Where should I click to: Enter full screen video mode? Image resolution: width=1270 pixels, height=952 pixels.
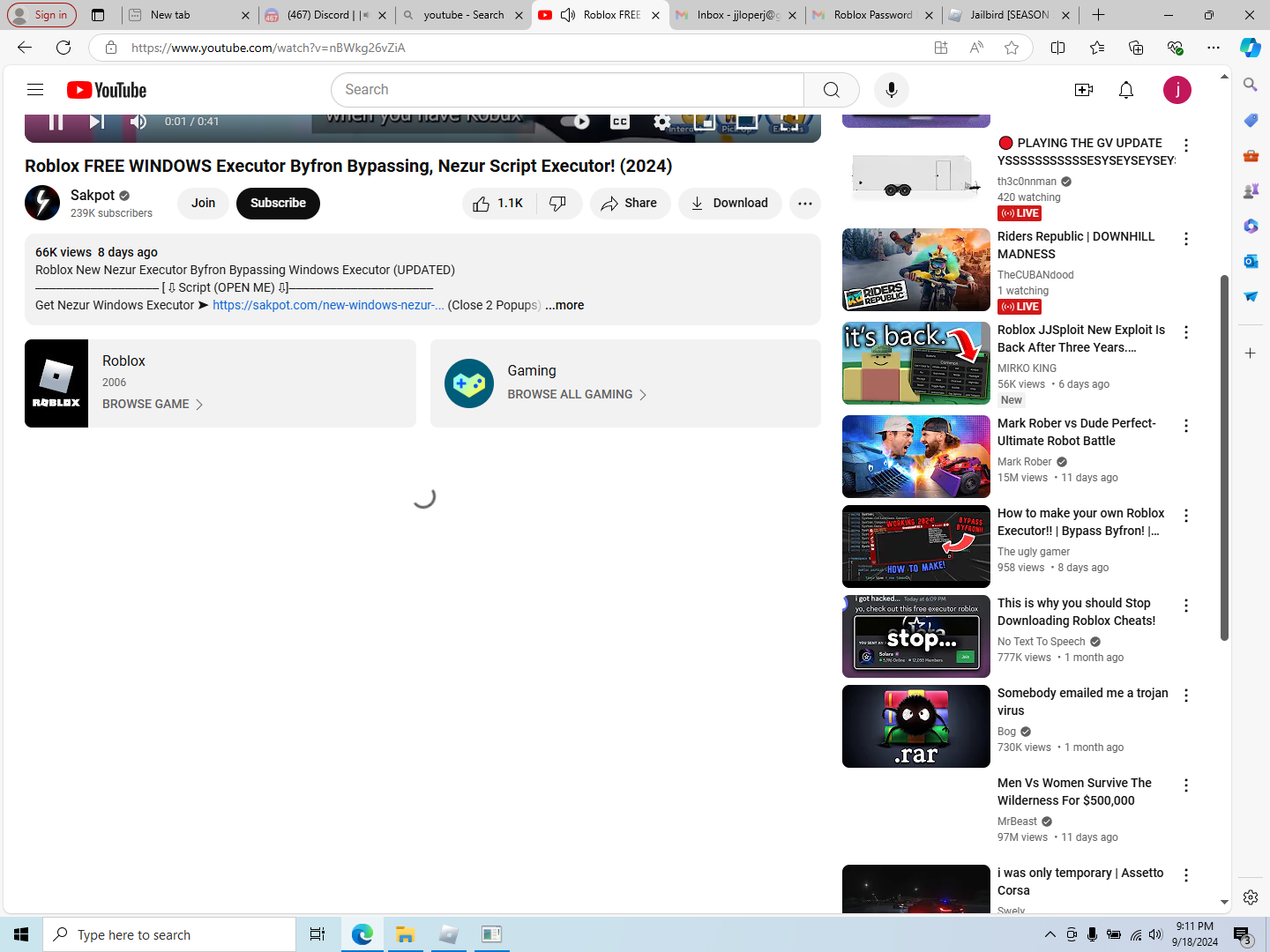[x=789, y=122]
